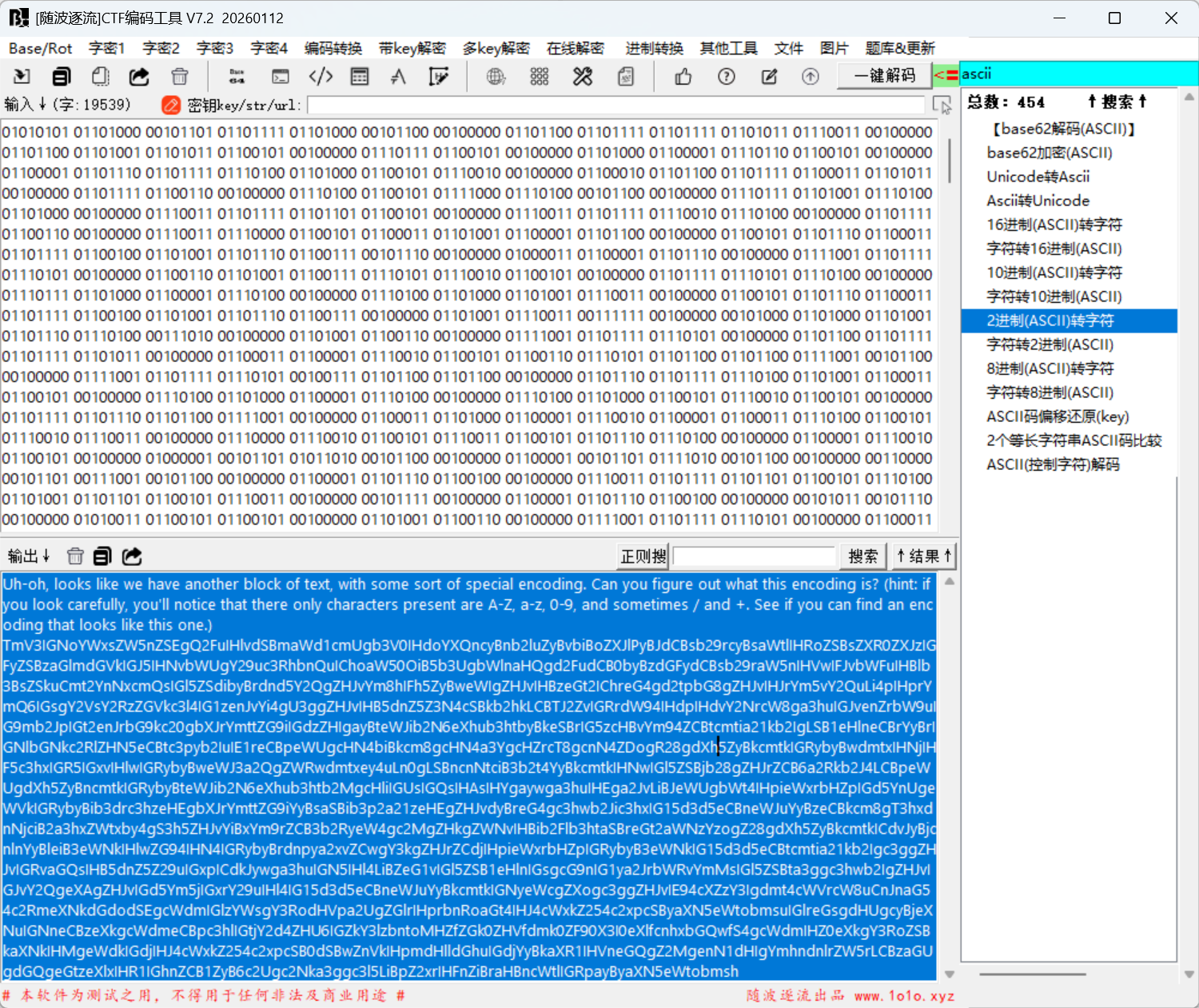Open the wrench and screwdriver tools icon

pos(583,77)
